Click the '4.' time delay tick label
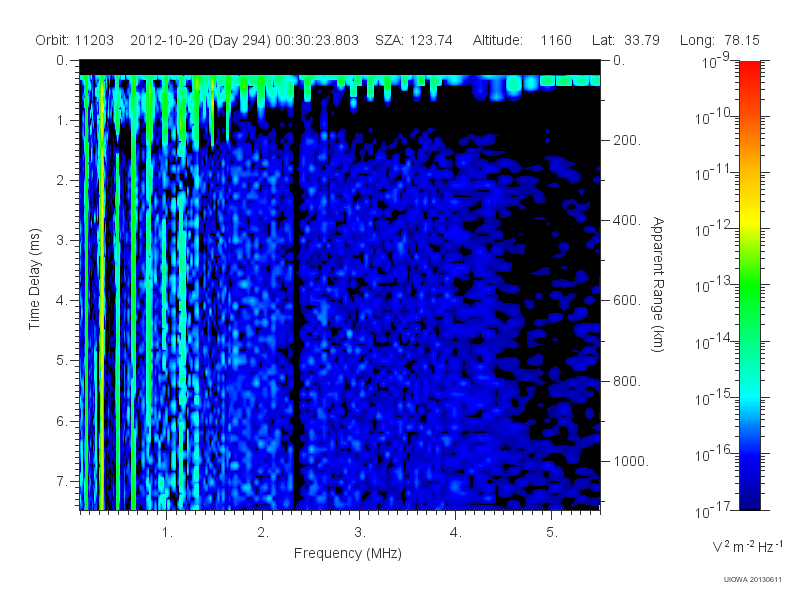This screenshot has height=600, width=800. coord(62,301)
